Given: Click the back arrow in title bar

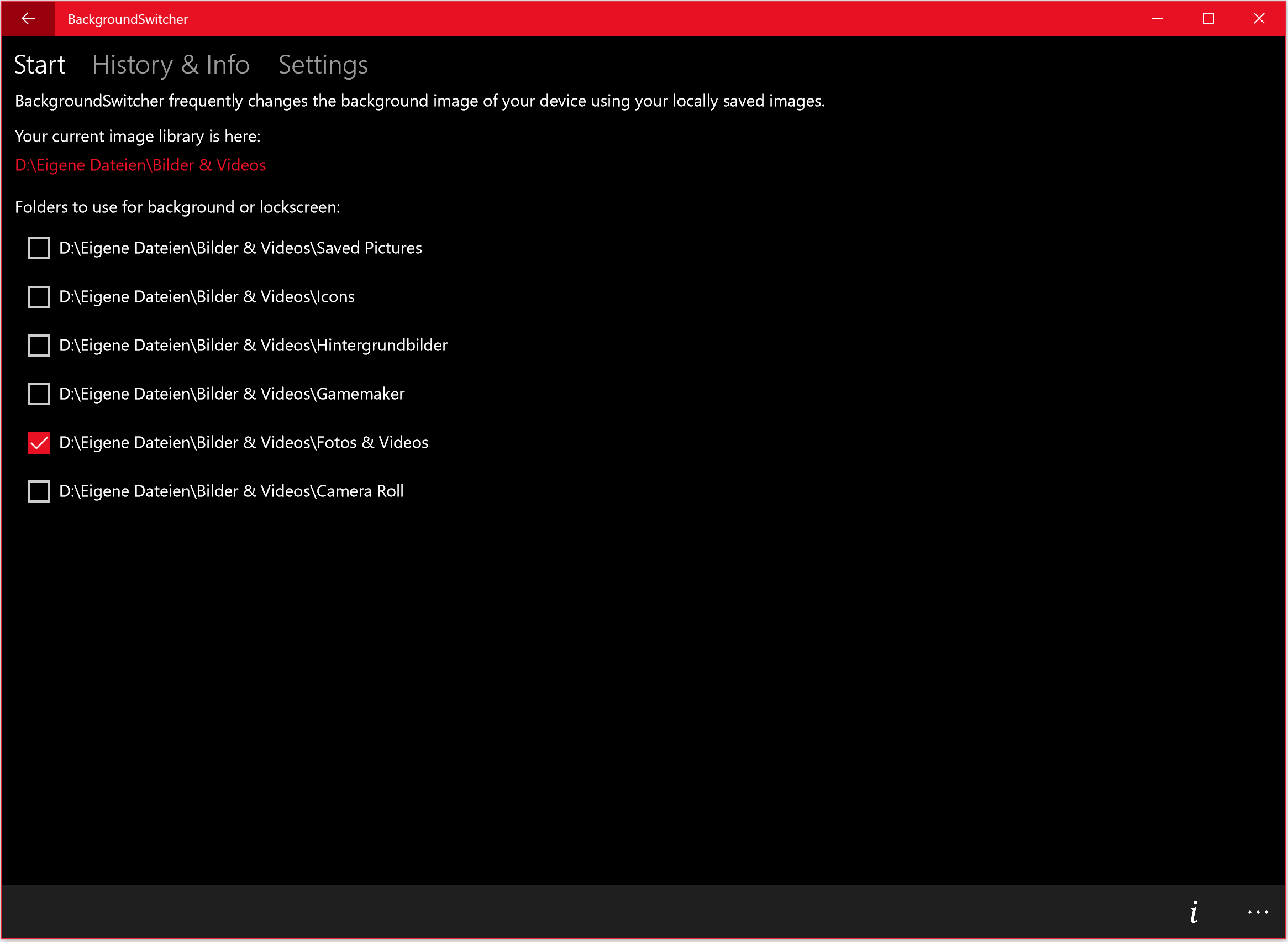Looking at the screenshot, I should point(28,19).
